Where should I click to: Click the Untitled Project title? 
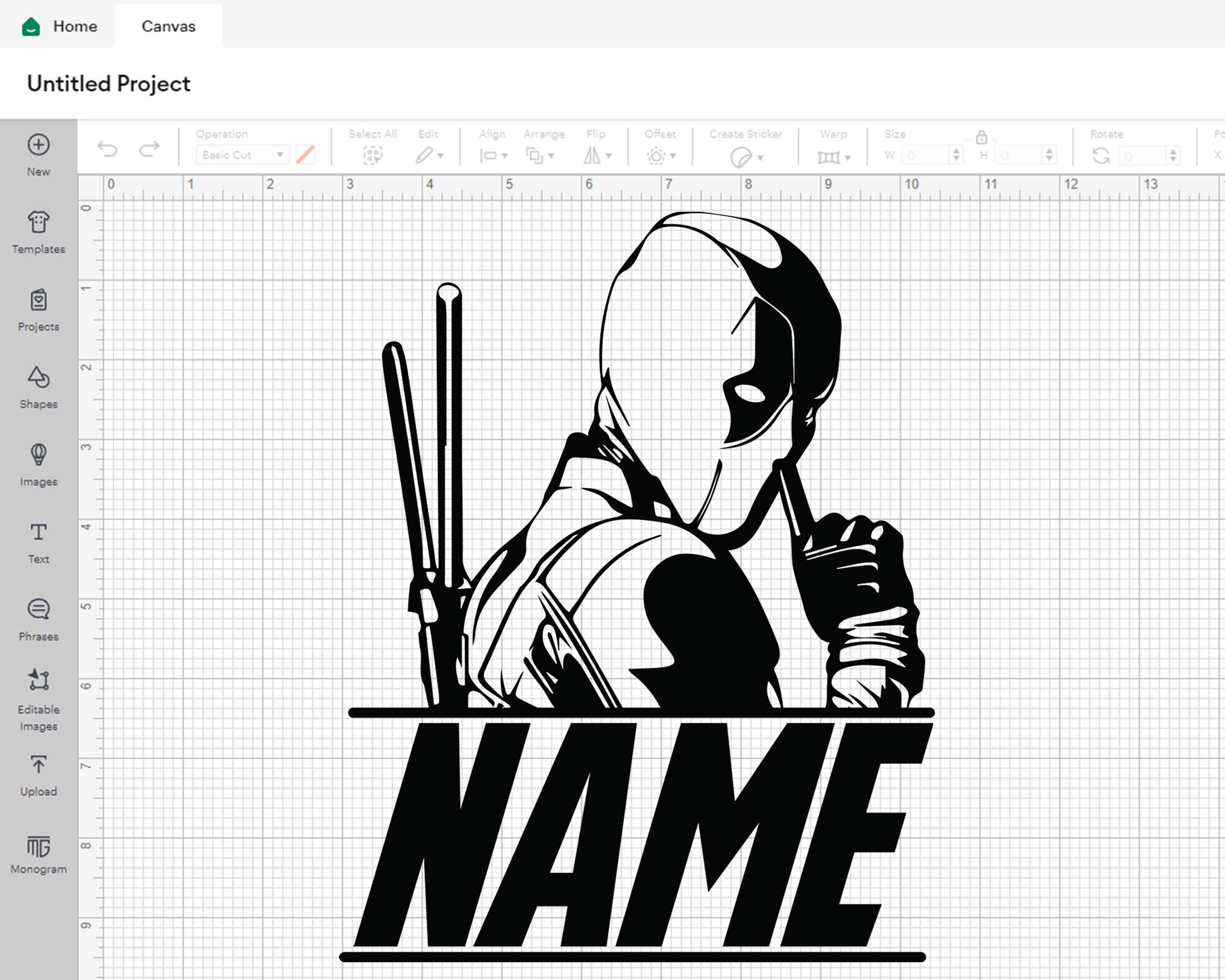pyautogui.click(x=109, y=83)
